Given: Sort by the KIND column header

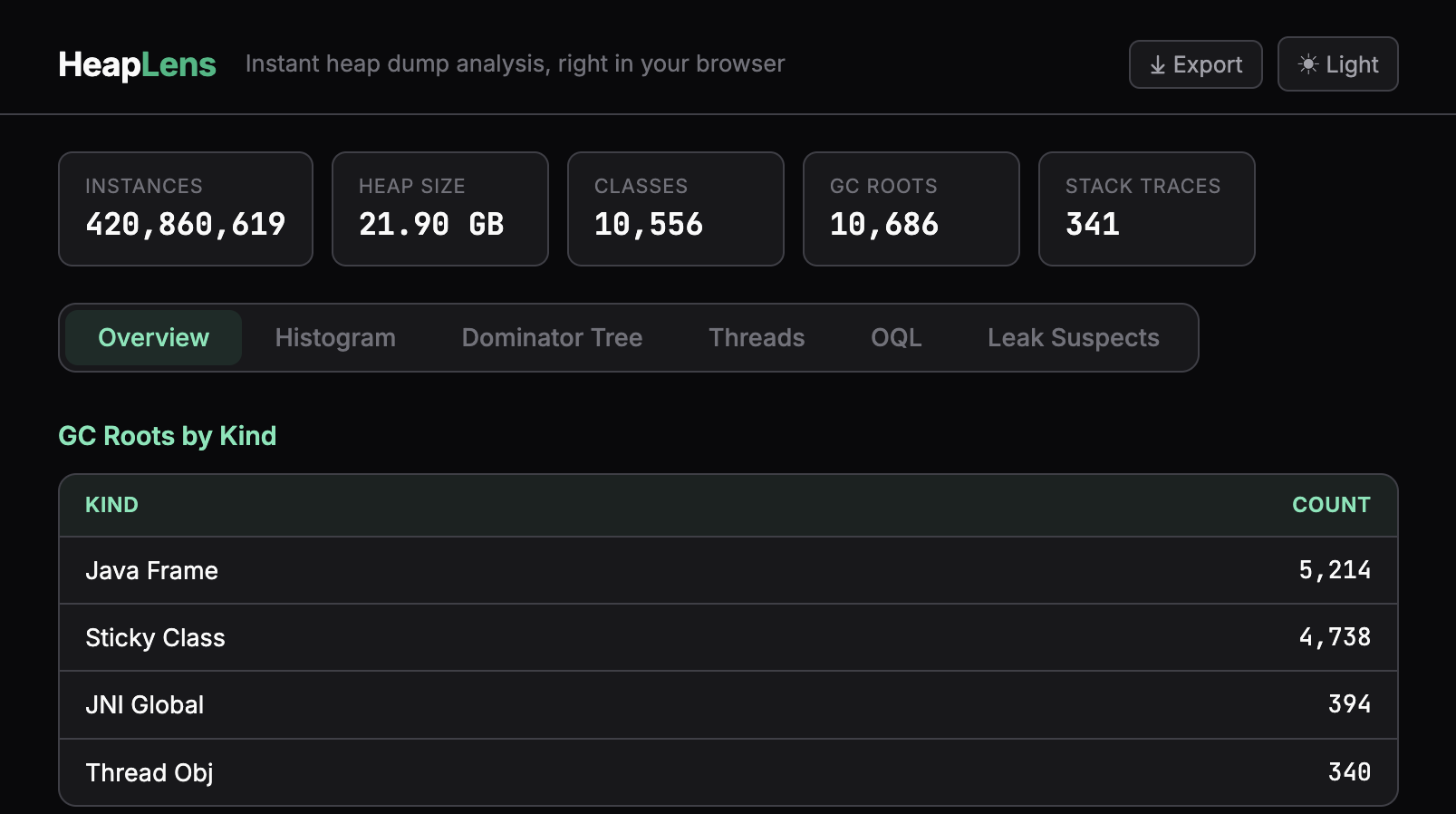Looking at the screenshot, I should (x=111, y=505).
